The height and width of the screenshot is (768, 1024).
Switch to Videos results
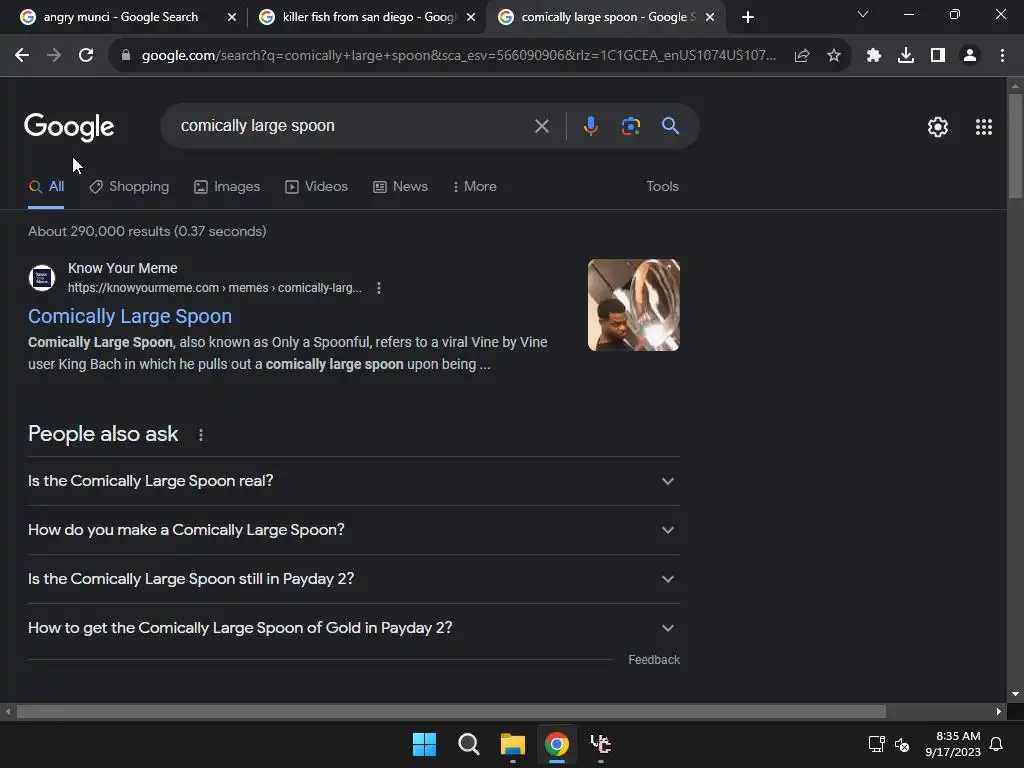tap(317, 187)
